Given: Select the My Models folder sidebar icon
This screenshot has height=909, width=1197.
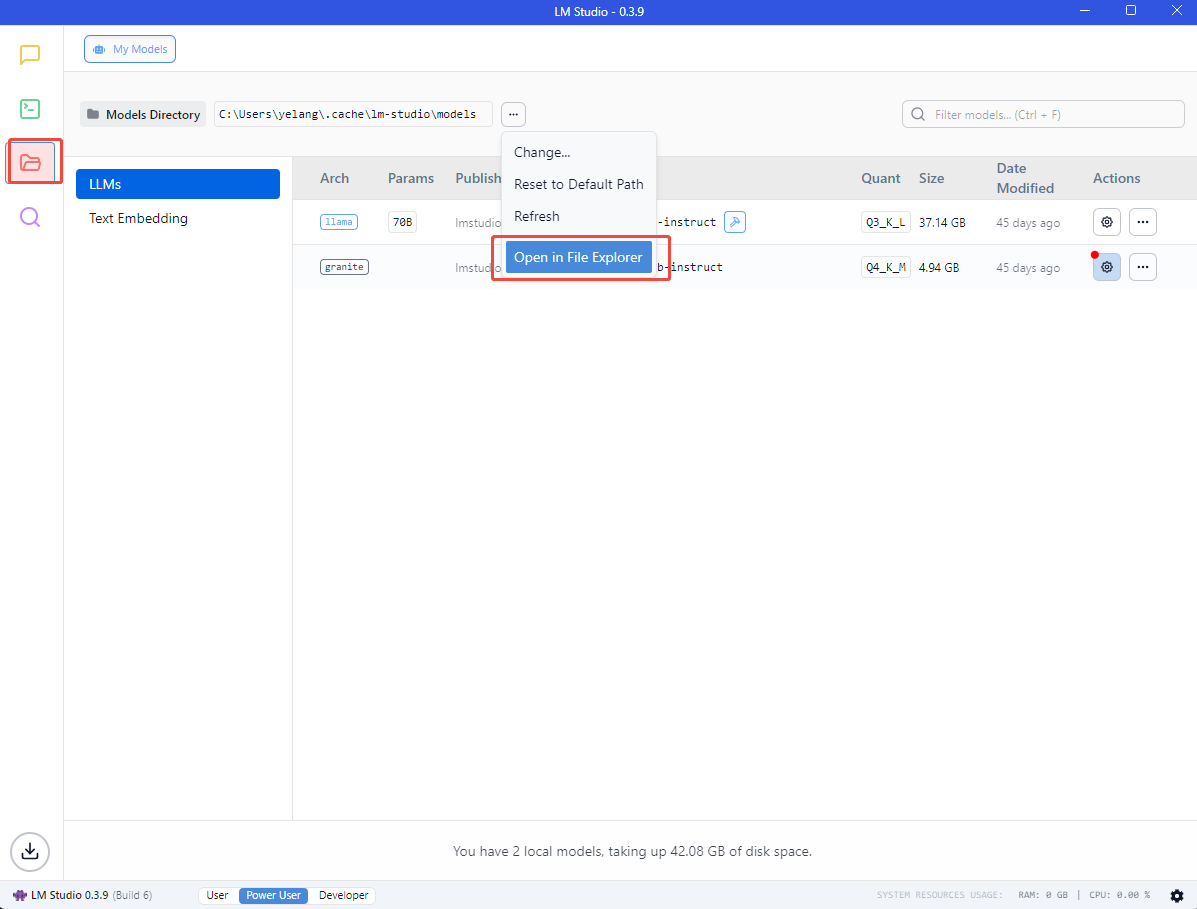Looking at the screenshot, I should tap(31, 163).
